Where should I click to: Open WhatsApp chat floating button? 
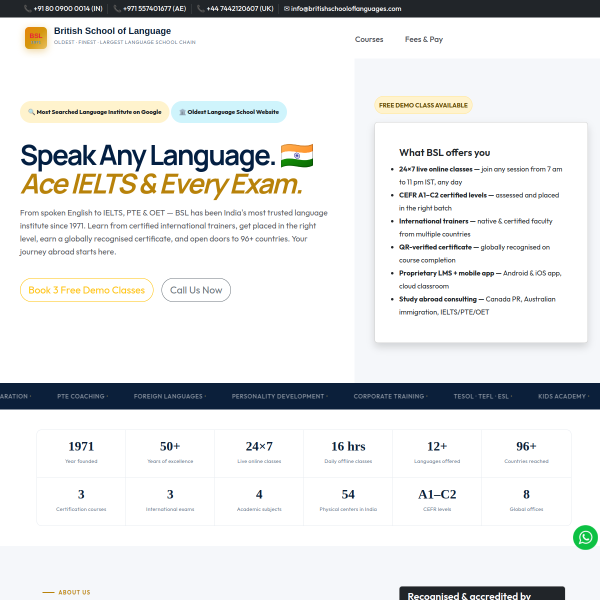click(x=585, y=537)
